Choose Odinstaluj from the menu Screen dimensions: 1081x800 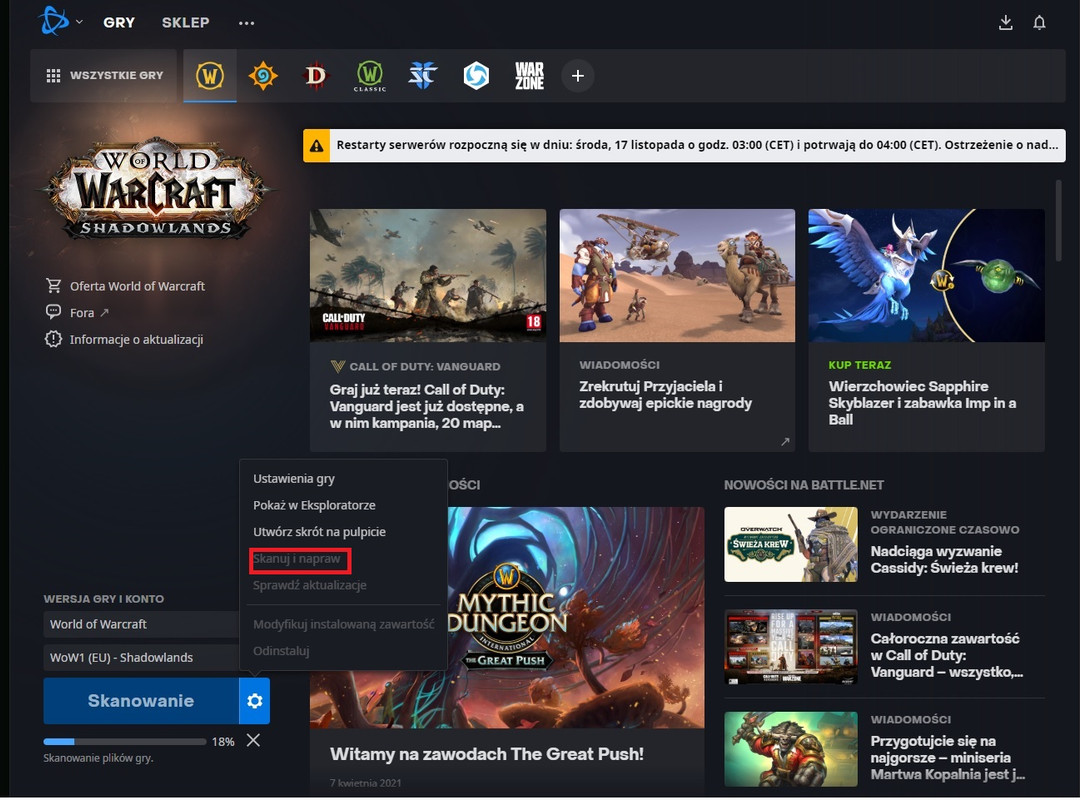[281, 650]
